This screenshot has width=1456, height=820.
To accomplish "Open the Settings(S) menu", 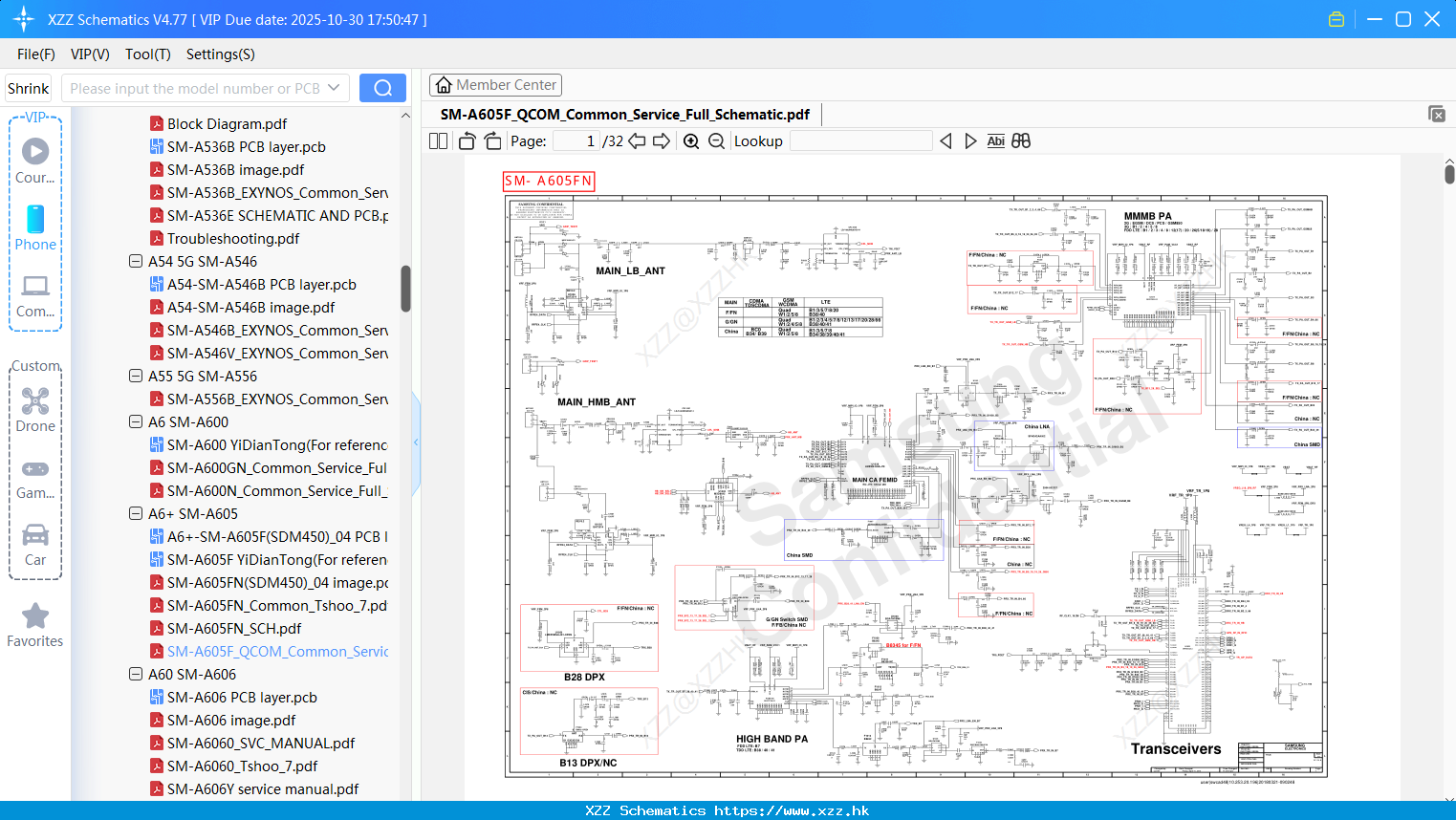I will (221, 54).
